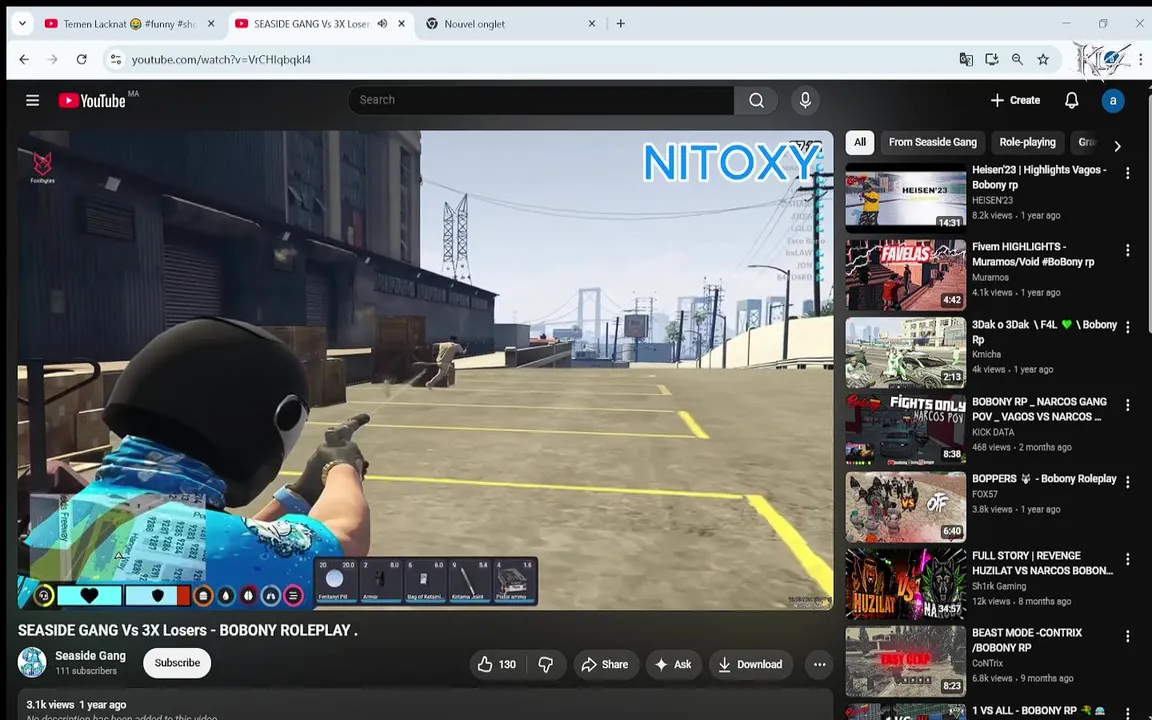Image resolution: width=1152 pixels, height=720 pixels.
Task: Open options for 3Dak o 3Dak video
Action: pos(1127,327)
